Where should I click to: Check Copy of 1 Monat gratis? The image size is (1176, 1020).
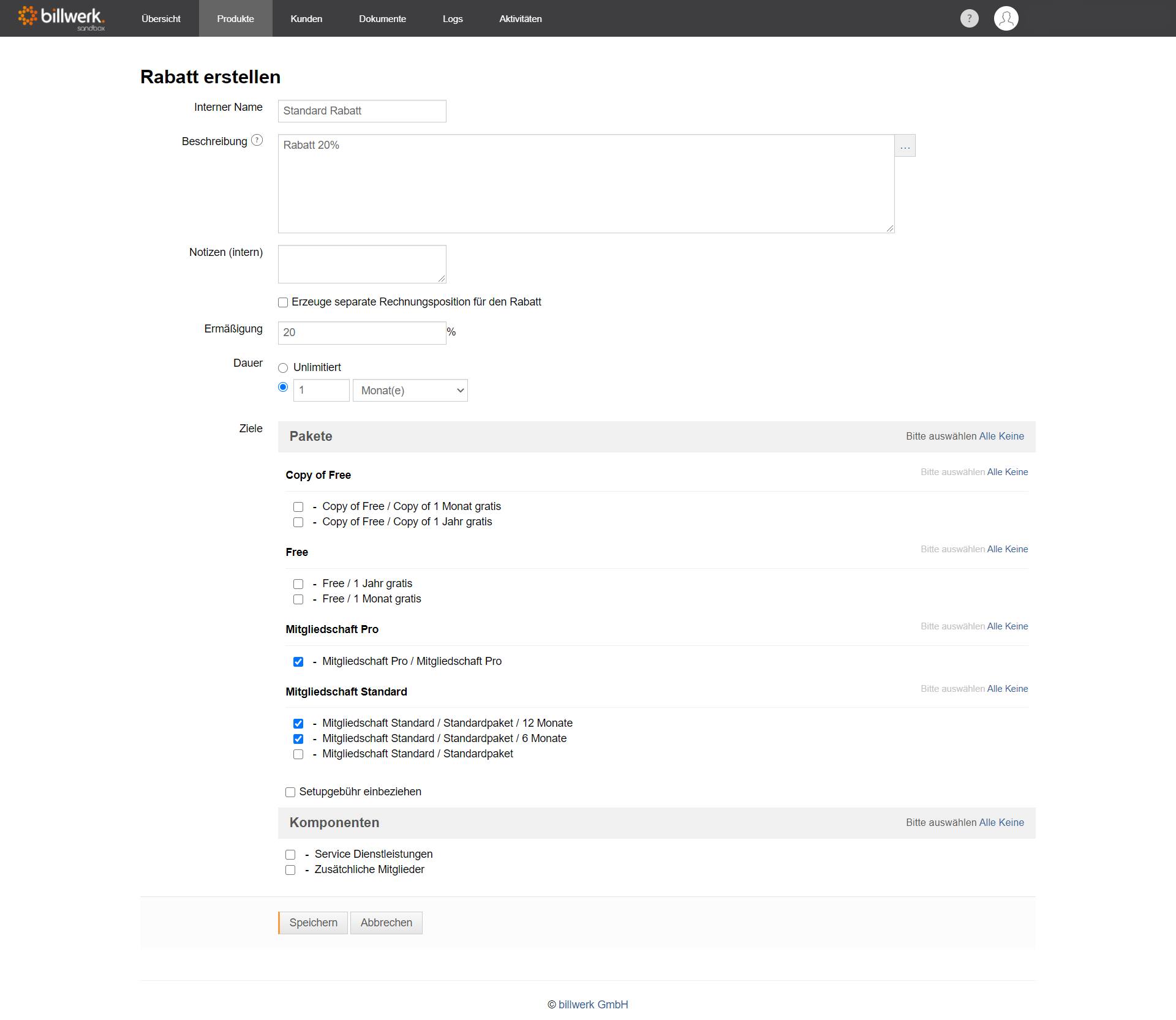(298, 507)
